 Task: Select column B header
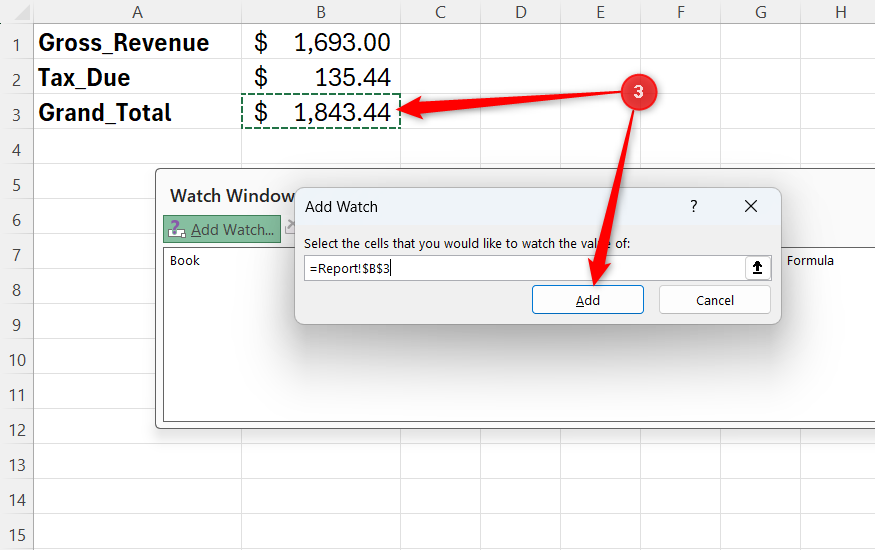pyautogui.click(x=321, y=12)
